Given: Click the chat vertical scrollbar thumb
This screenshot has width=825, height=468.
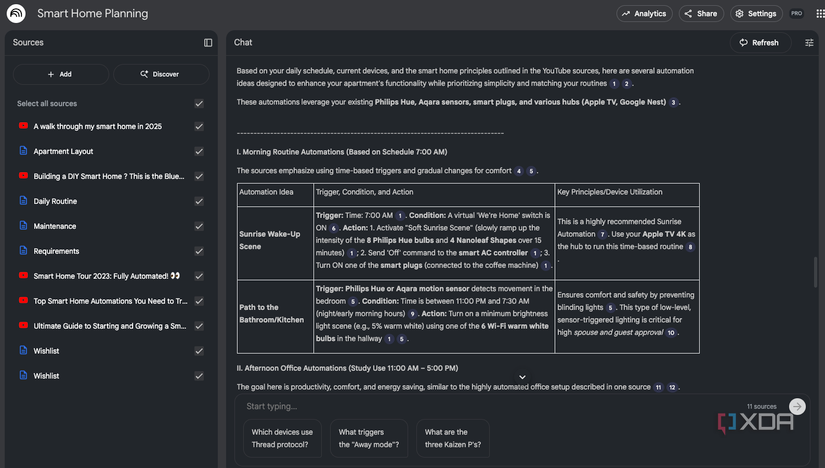Looking at the screenshot, I should click(x=815, y=272).
